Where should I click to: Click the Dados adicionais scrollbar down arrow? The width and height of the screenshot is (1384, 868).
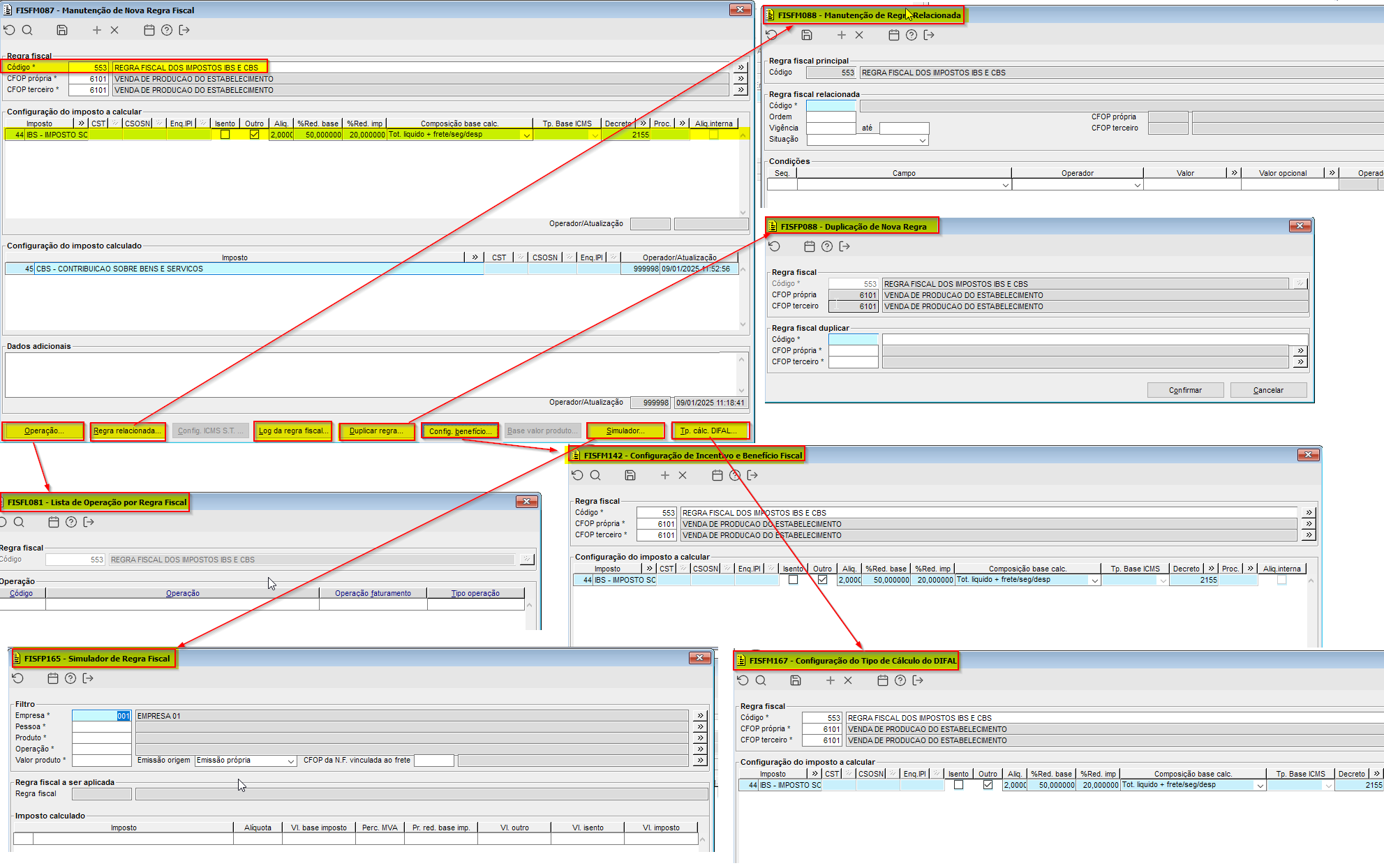(742, 391)
